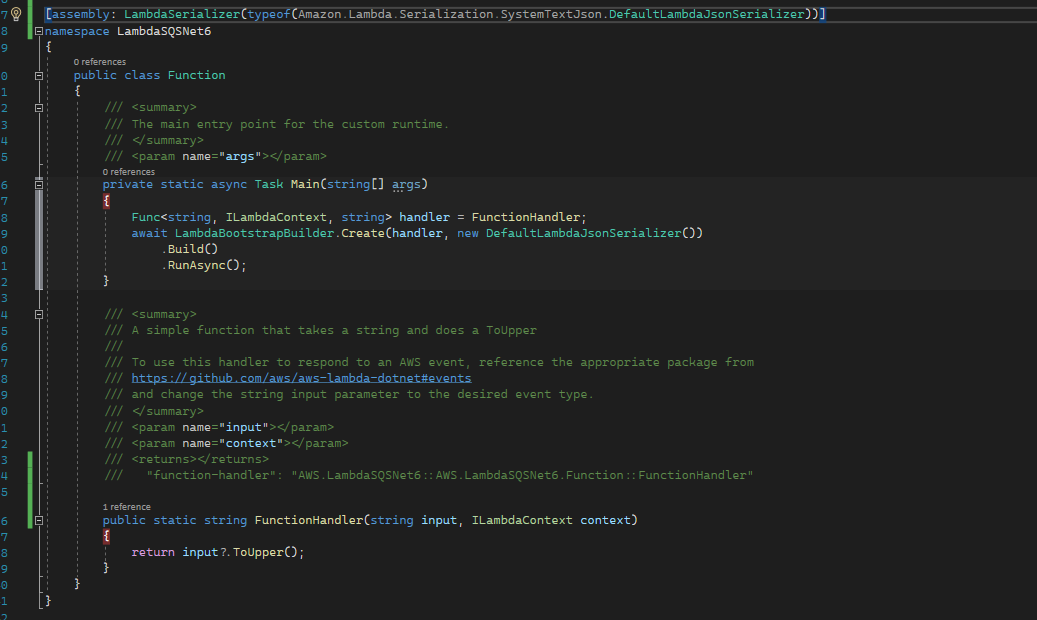Click LambdaBootstrapBuilder in the await statement
Screen dimensions: 1037x620
pos(255,233)
